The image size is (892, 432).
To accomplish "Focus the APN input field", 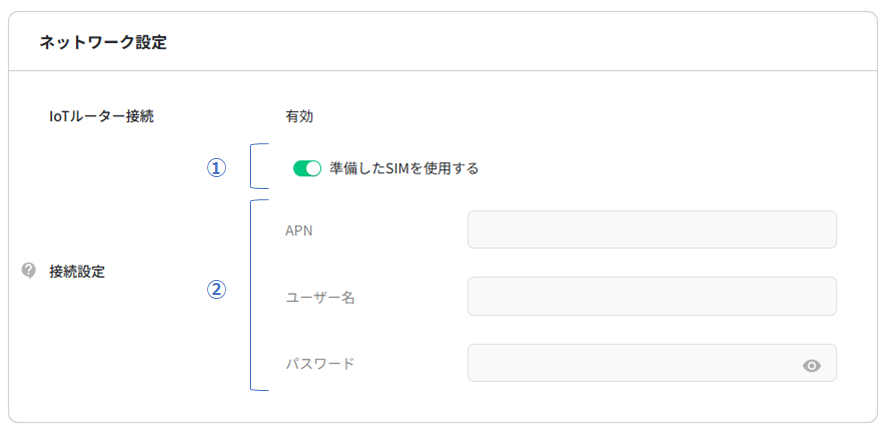I will click(x=651, y=229).
